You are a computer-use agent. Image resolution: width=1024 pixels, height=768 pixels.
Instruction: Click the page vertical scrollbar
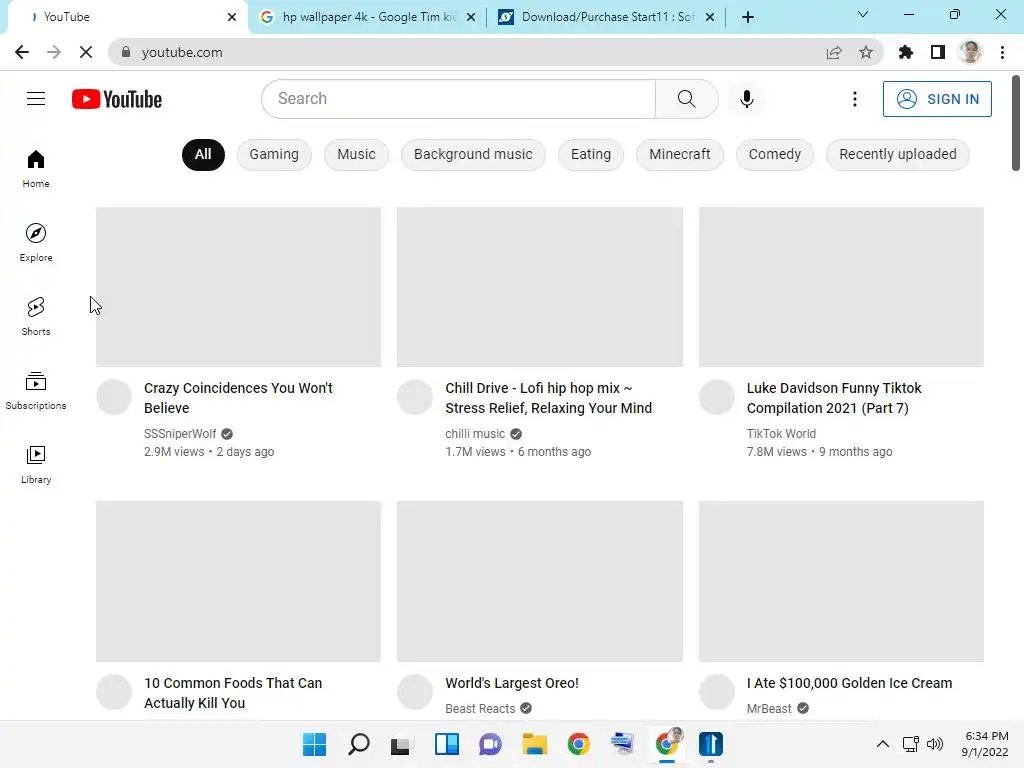[1016, 123]
